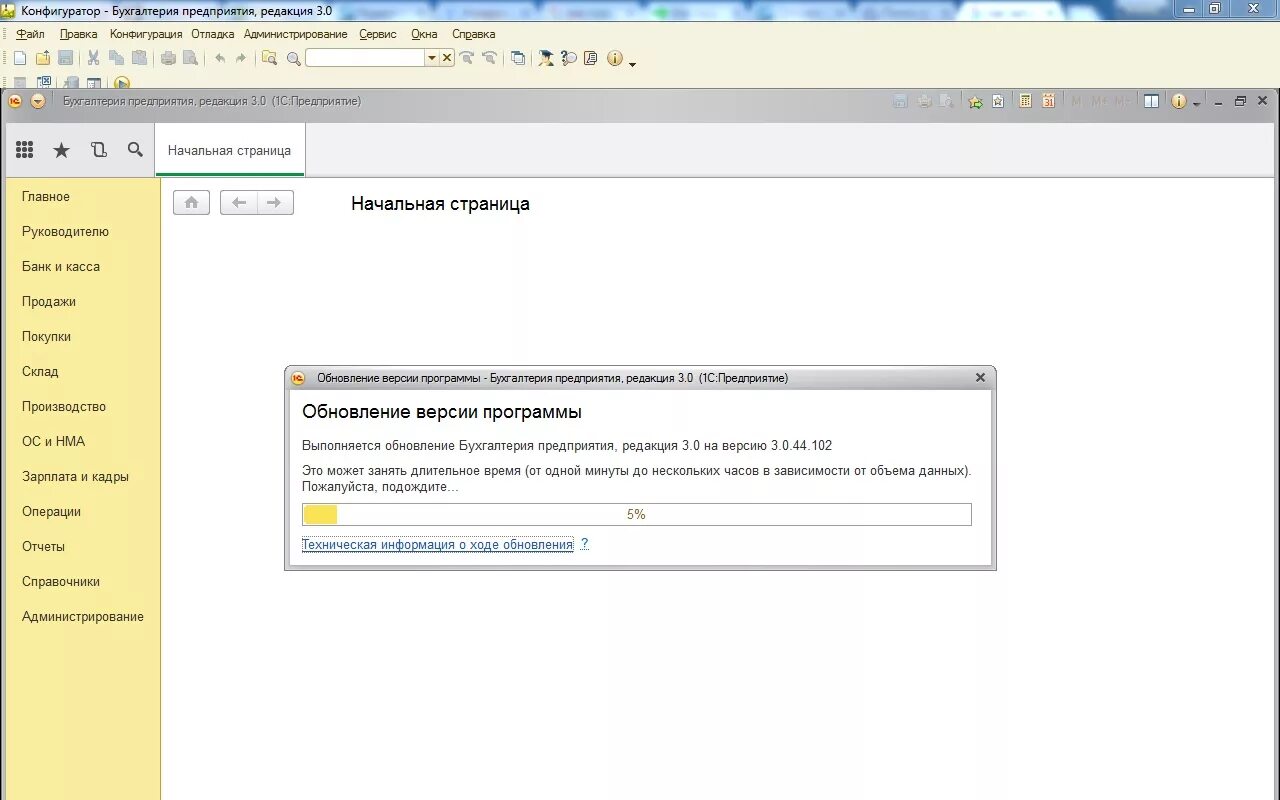Open the ОС и НМА section

53,442
